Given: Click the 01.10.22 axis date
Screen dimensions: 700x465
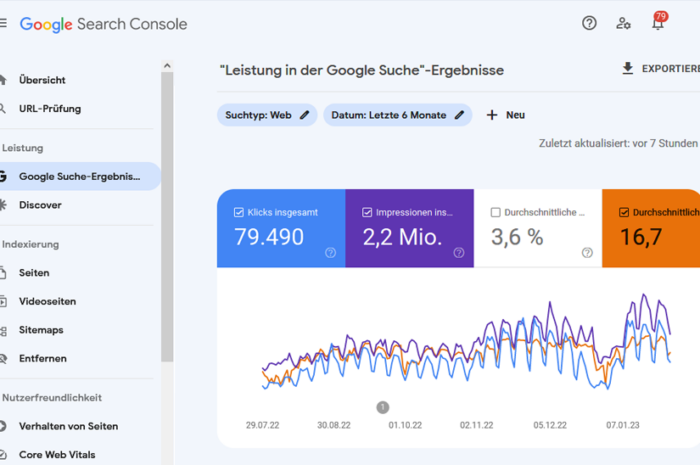Looking at the screenshot, I should click(x=405, y=425).
